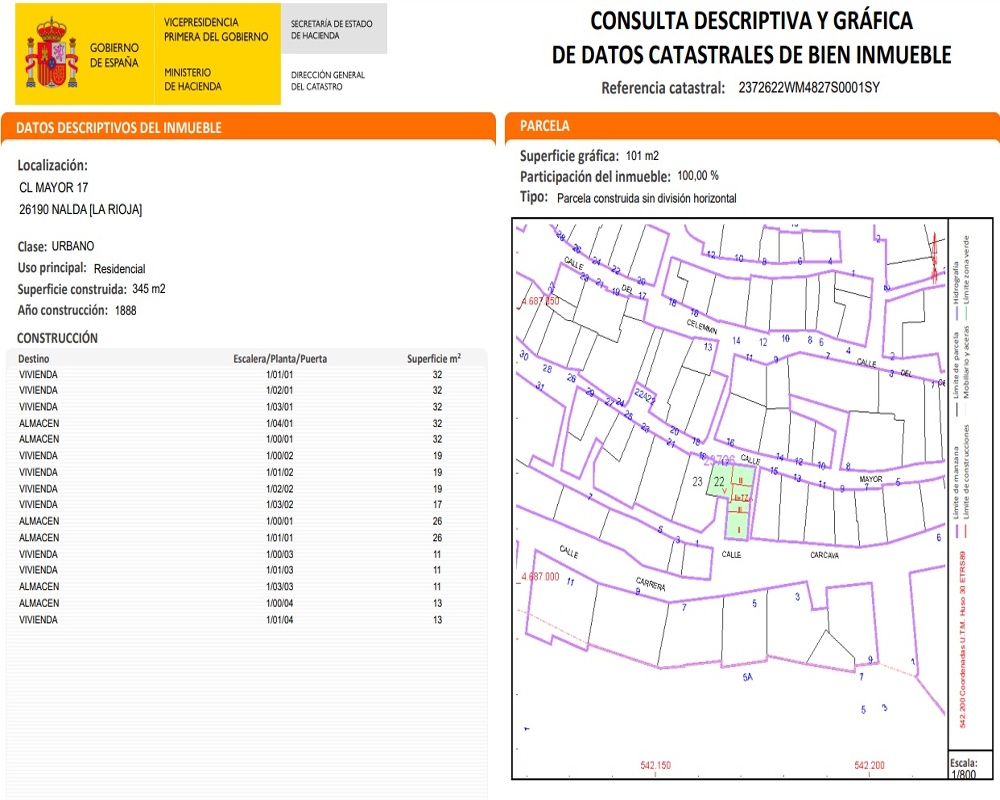The image size is (1000, 800).
Task: Click the Spanish coat of arms emblem
Action: click(x=51, y=54)
